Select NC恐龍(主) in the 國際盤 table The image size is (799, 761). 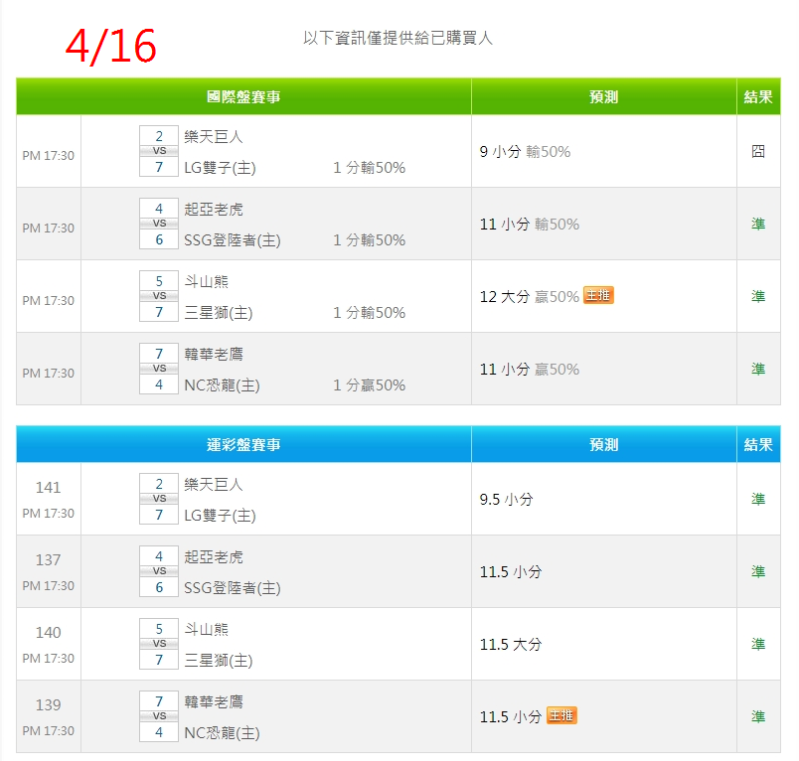point(222,385)
